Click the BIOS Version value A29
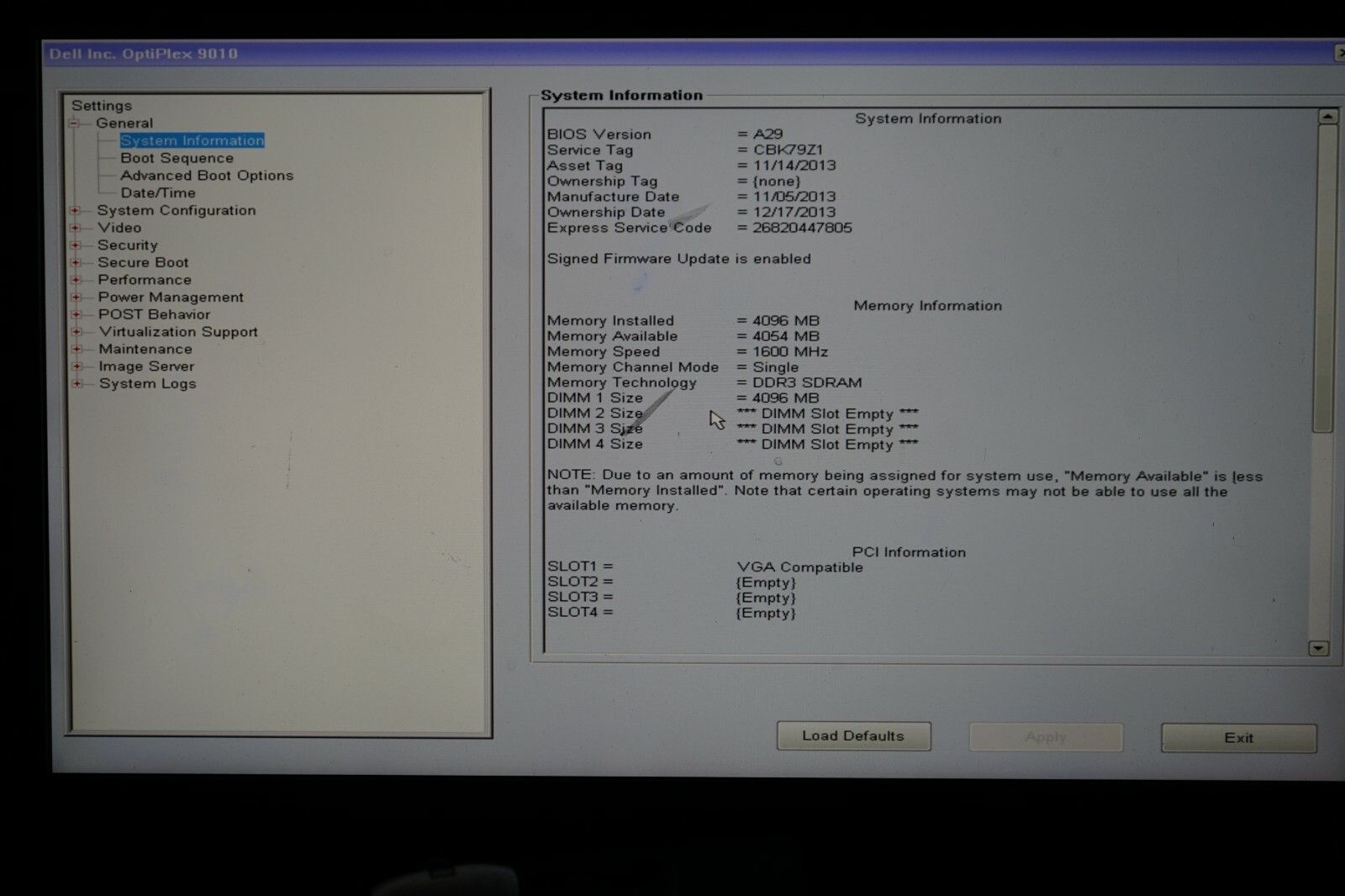The image size is (1345, 896). pyautogui.click(x=767, y=134)
